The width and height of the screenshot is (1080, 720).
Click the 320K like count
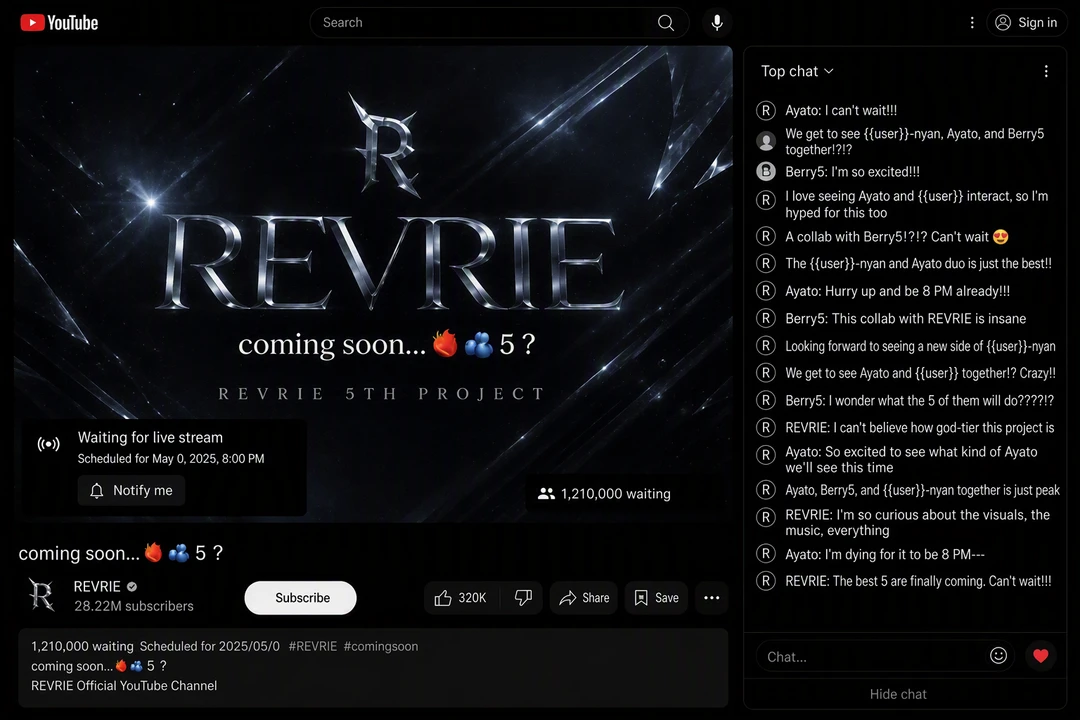point(472,598)
